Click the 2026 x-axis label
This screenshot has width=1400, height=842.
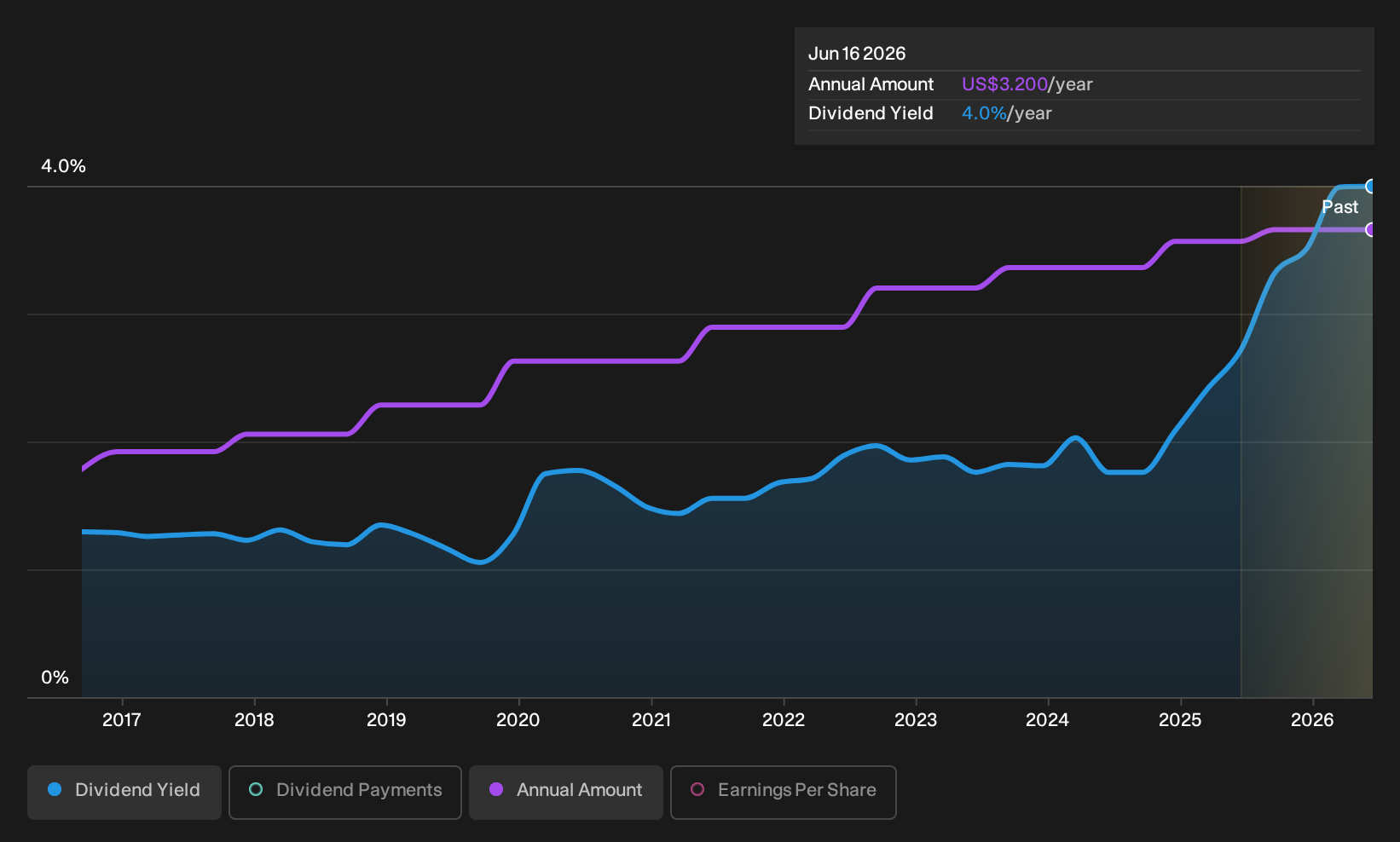point(1312,720)
